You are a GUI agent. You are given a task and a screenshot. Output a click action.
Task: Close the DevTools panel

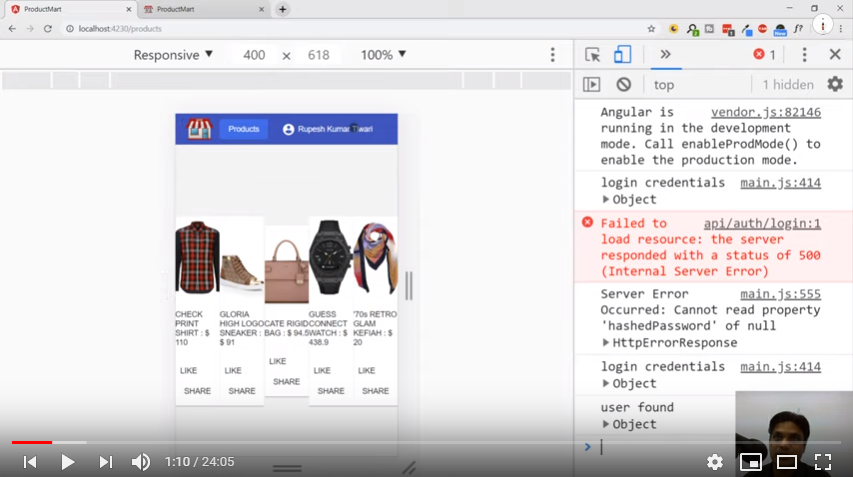835,55
